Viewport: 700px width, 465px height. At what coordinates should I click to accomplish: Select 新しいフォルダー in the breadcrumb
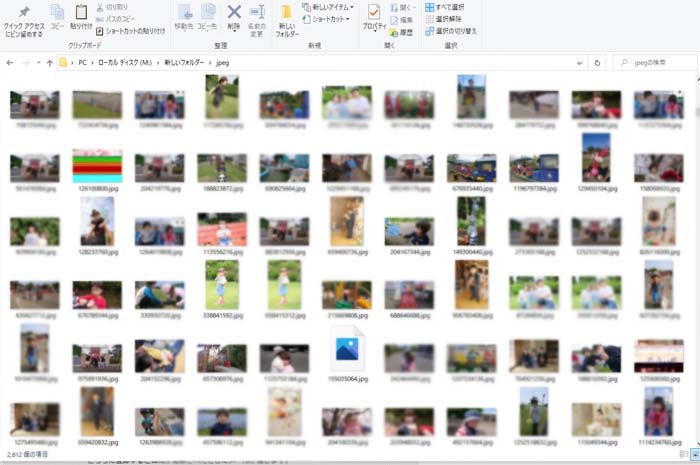tap(184, 63)
